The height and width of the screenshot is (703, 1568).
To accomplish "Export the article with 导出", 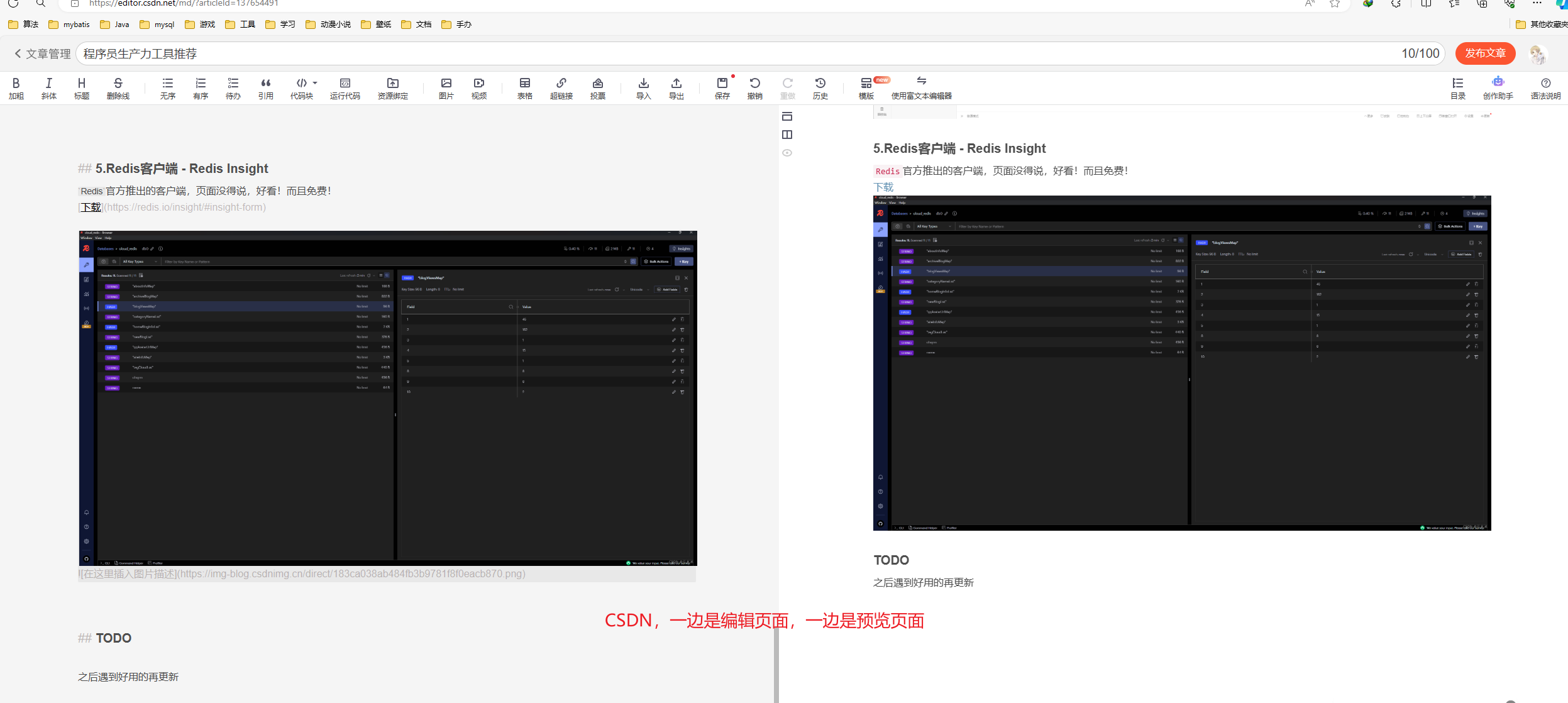I will point(676,88).
